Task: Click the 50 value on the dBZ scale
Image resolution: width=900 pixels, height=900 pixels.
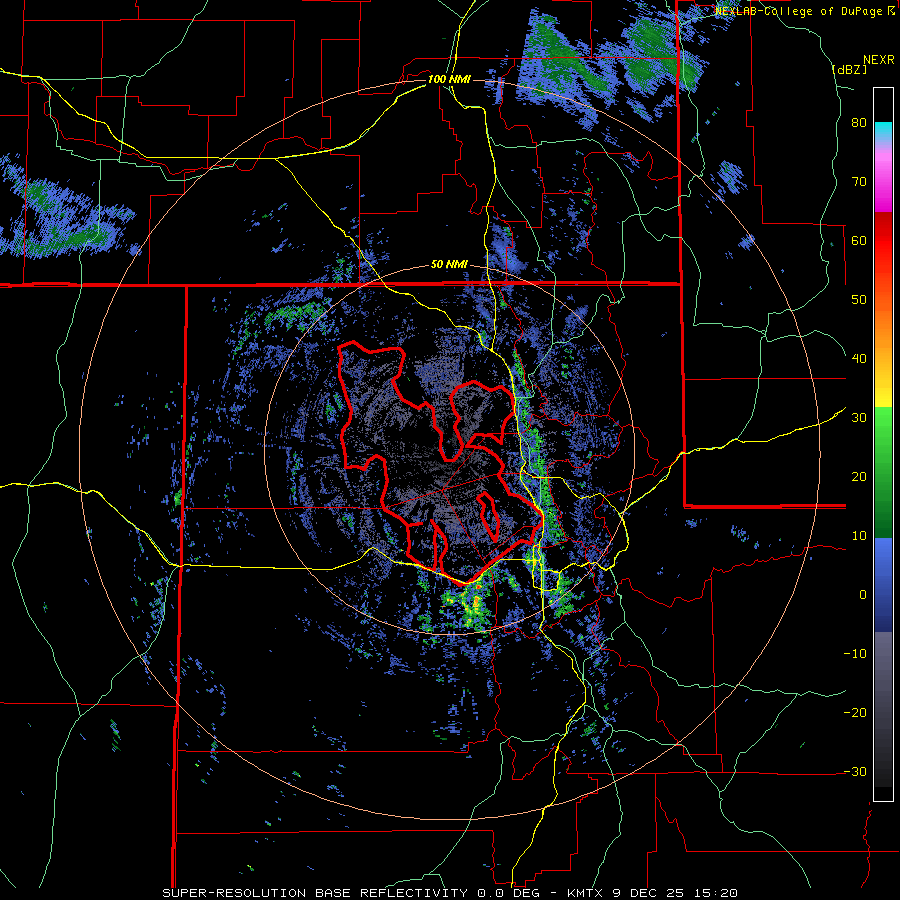Action: click(859, 300)
